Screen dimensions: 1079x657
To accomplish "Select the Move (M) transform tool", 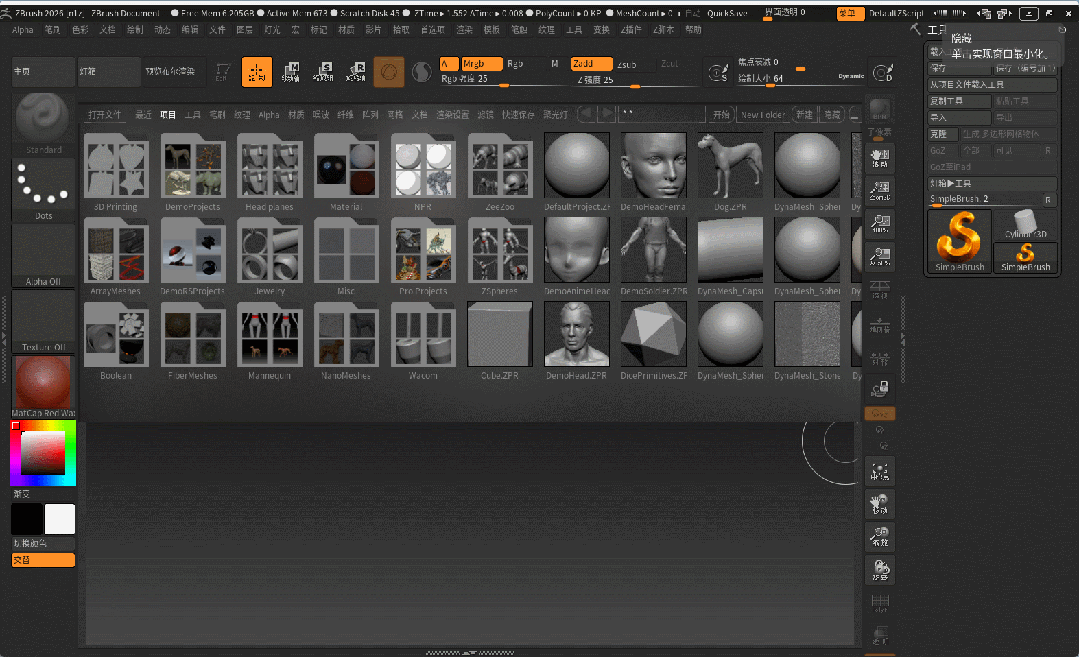I will click(x=291, y=72).
